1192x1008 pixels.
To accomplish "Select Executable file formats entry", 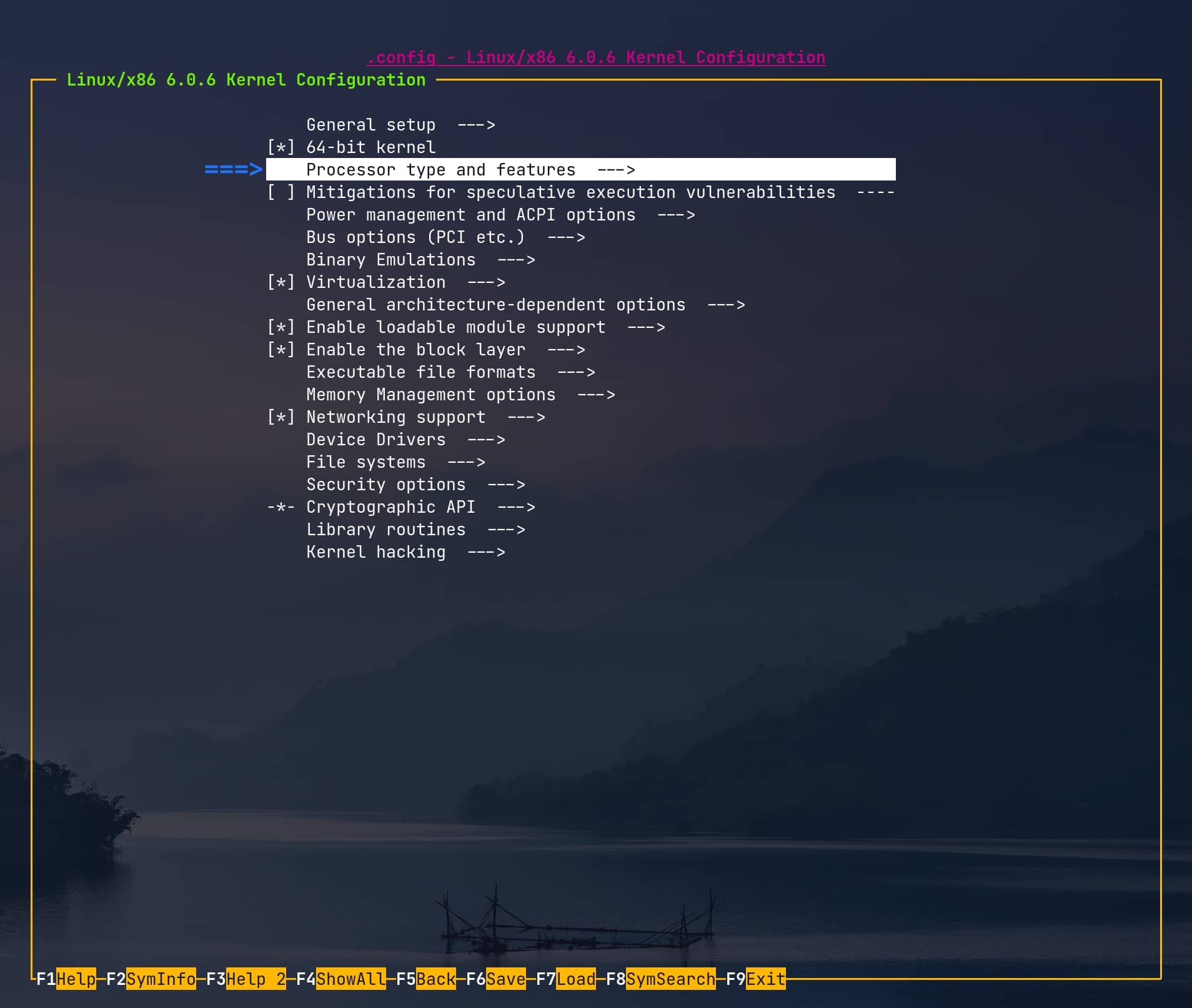I will click(x=450, y=372).
